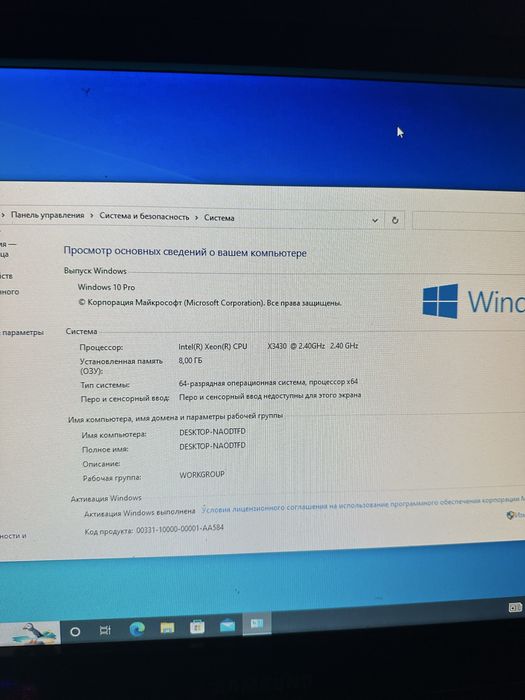Screen dimensions: 525x700
Task: Click the system tray icon at the taskbar's right edge
Action: [x=515, y=607]
